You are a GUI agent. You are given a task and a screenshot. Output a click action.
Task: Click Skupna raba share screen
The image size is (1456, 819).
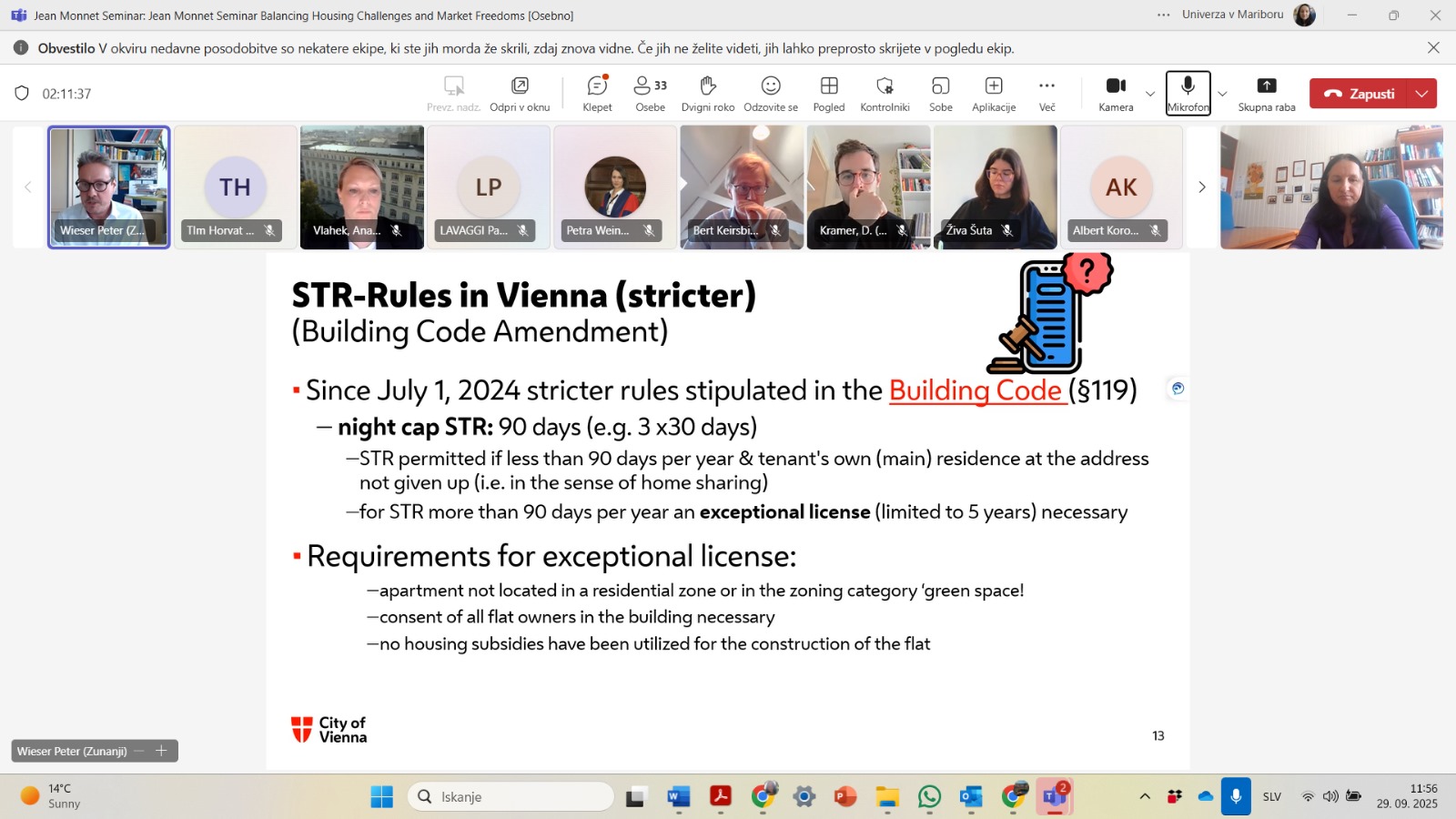point(1266,93)
